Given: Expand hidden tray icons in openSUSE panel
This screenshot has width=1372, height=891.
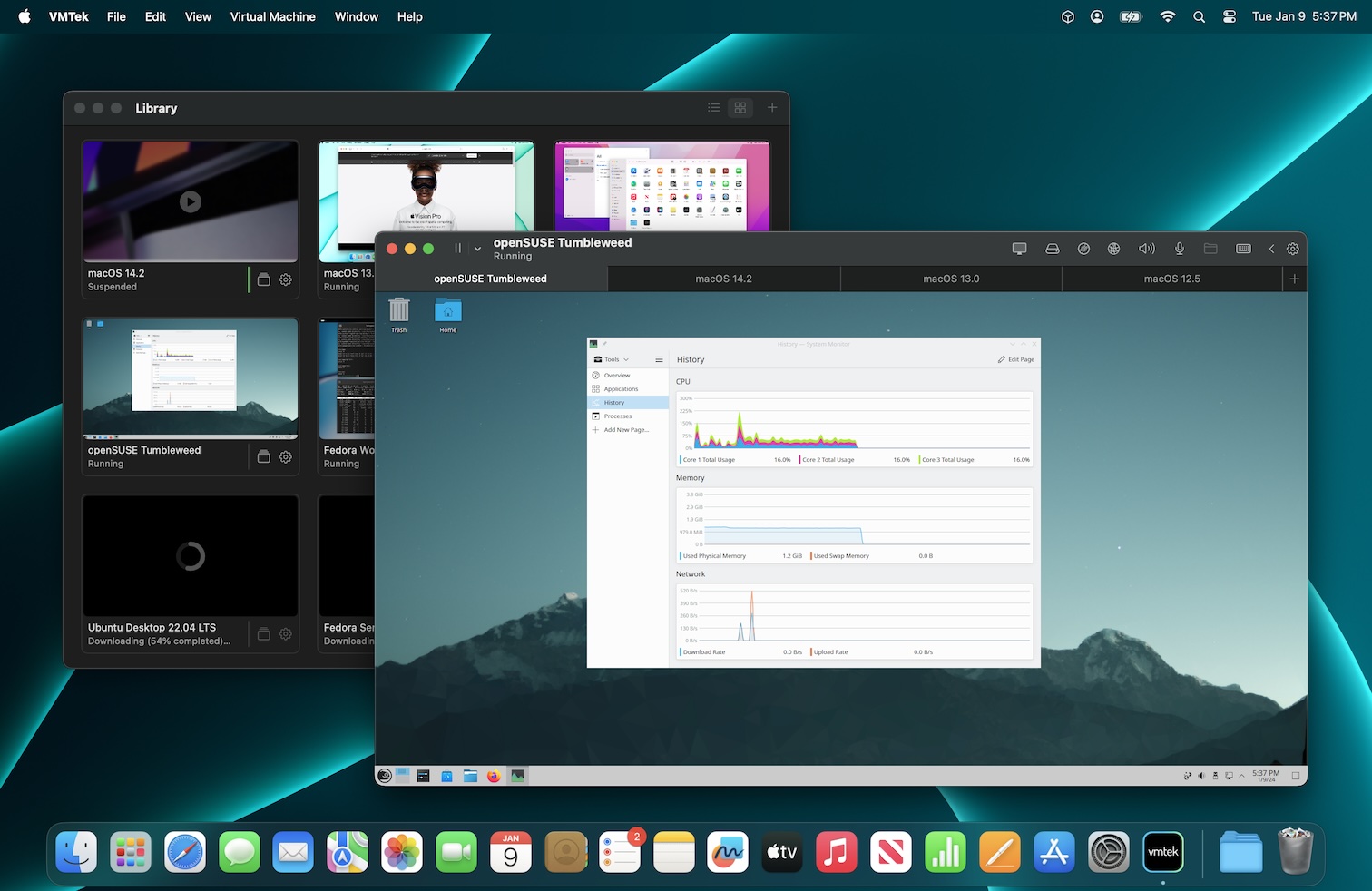Looking at the screenshot, I should pyautogui.click(x=1241, y=776).
